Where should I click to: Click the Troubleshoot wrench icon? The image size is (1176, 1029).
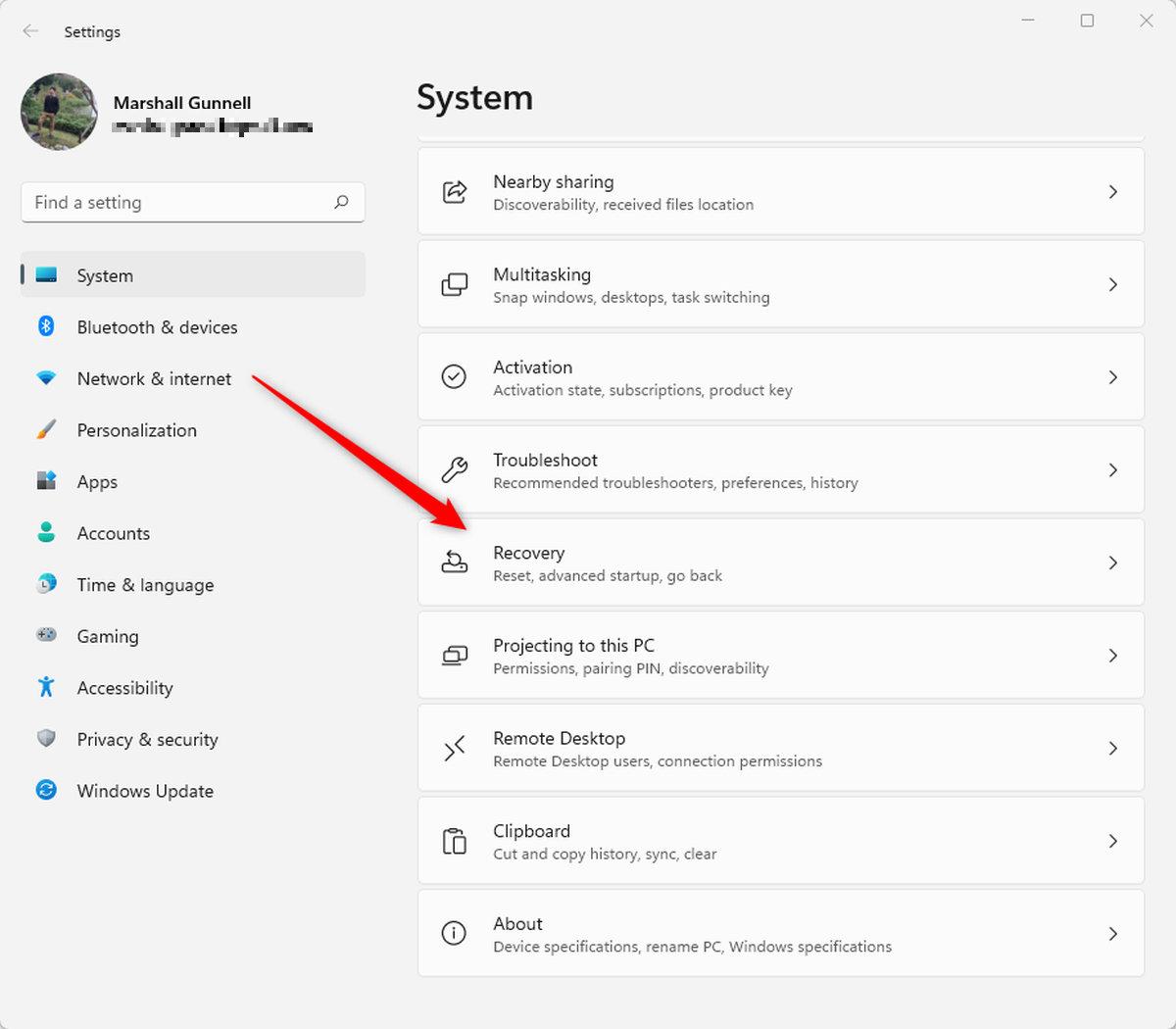point(455,470)
